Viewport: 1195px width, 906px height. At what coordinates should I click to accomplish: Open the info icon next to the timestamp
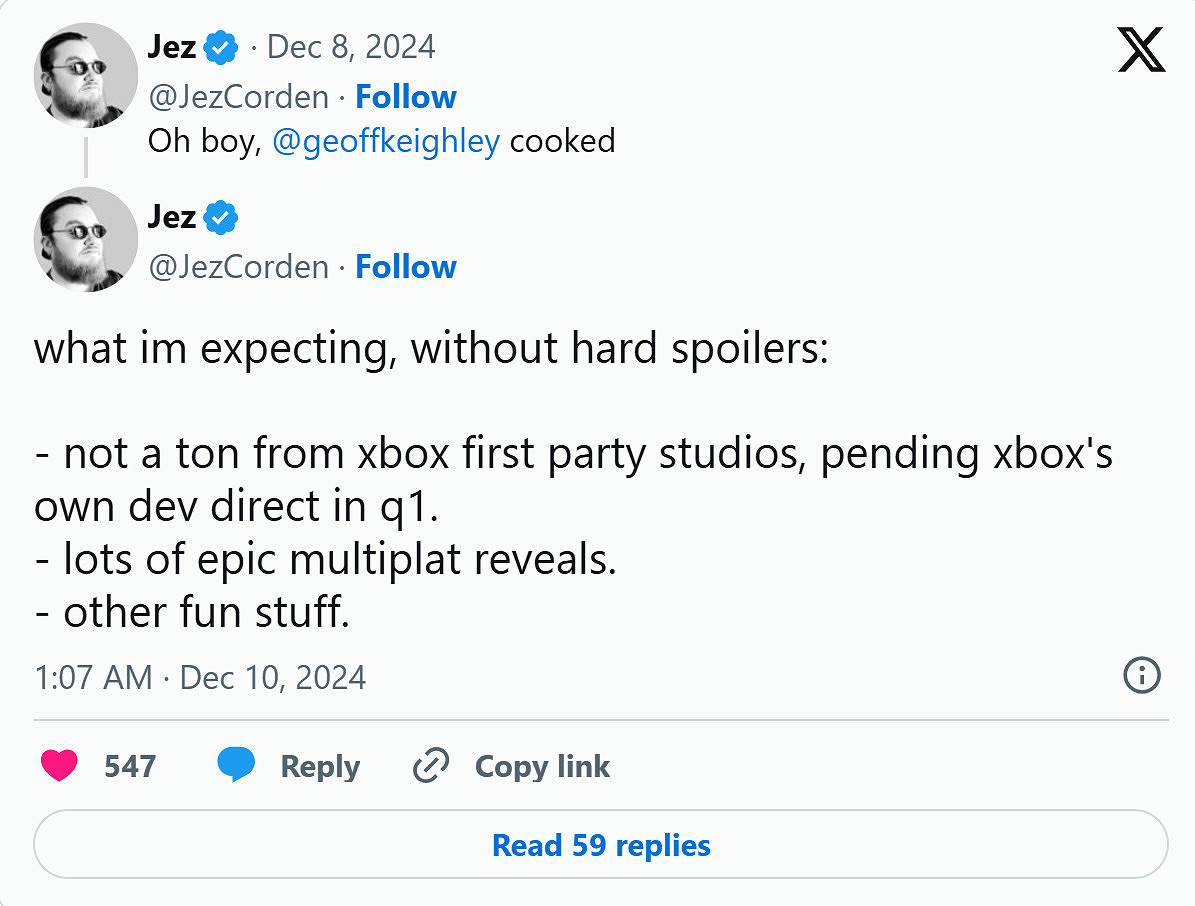pyautogui.click(x=1141, y=677)
